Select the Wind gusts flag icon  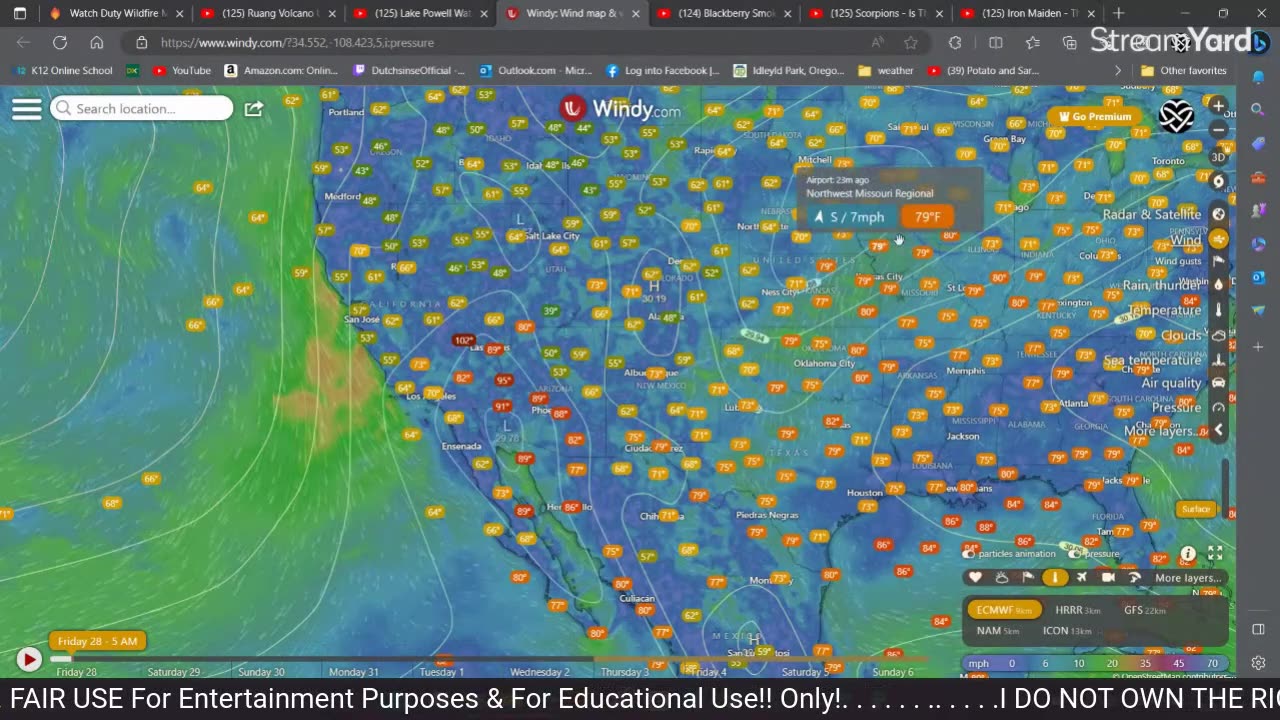(x=1218, y=262)
